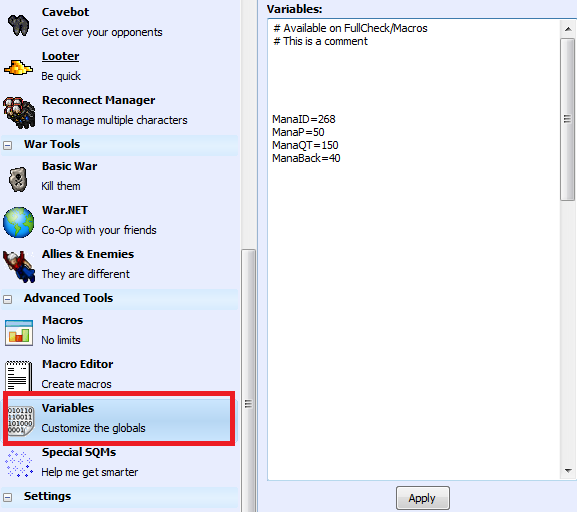This screenshot has width=577, height=512.
Task: Click the 'Kill them' description
Action: pyautogui.click(x=61, y=186)
